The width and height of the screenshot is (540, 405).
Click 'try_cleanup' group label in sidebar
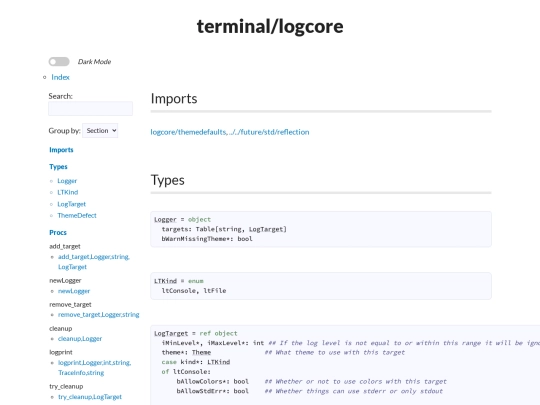coord(66,386)
